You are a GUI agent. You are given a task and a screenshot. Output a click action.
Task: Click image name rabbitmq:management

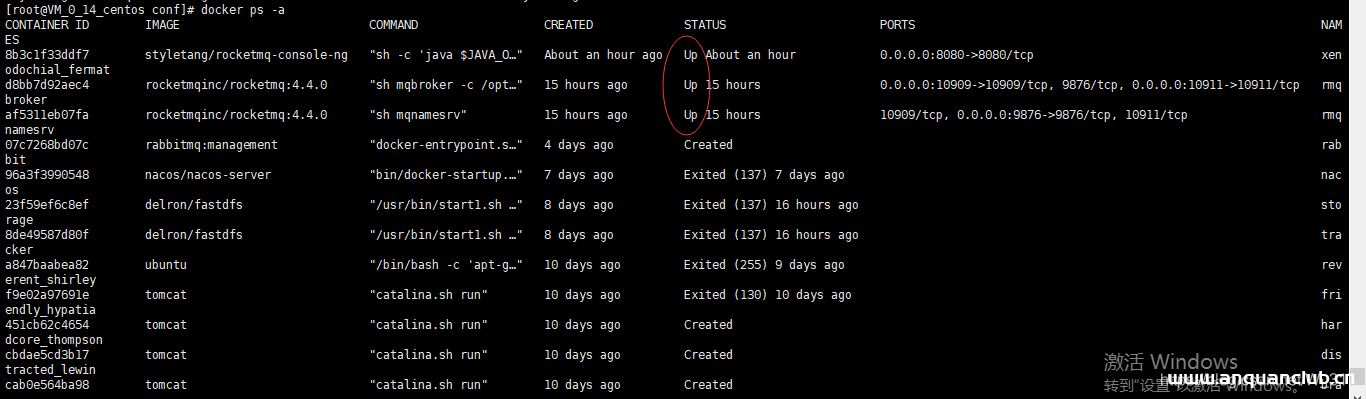pos(211,145)
